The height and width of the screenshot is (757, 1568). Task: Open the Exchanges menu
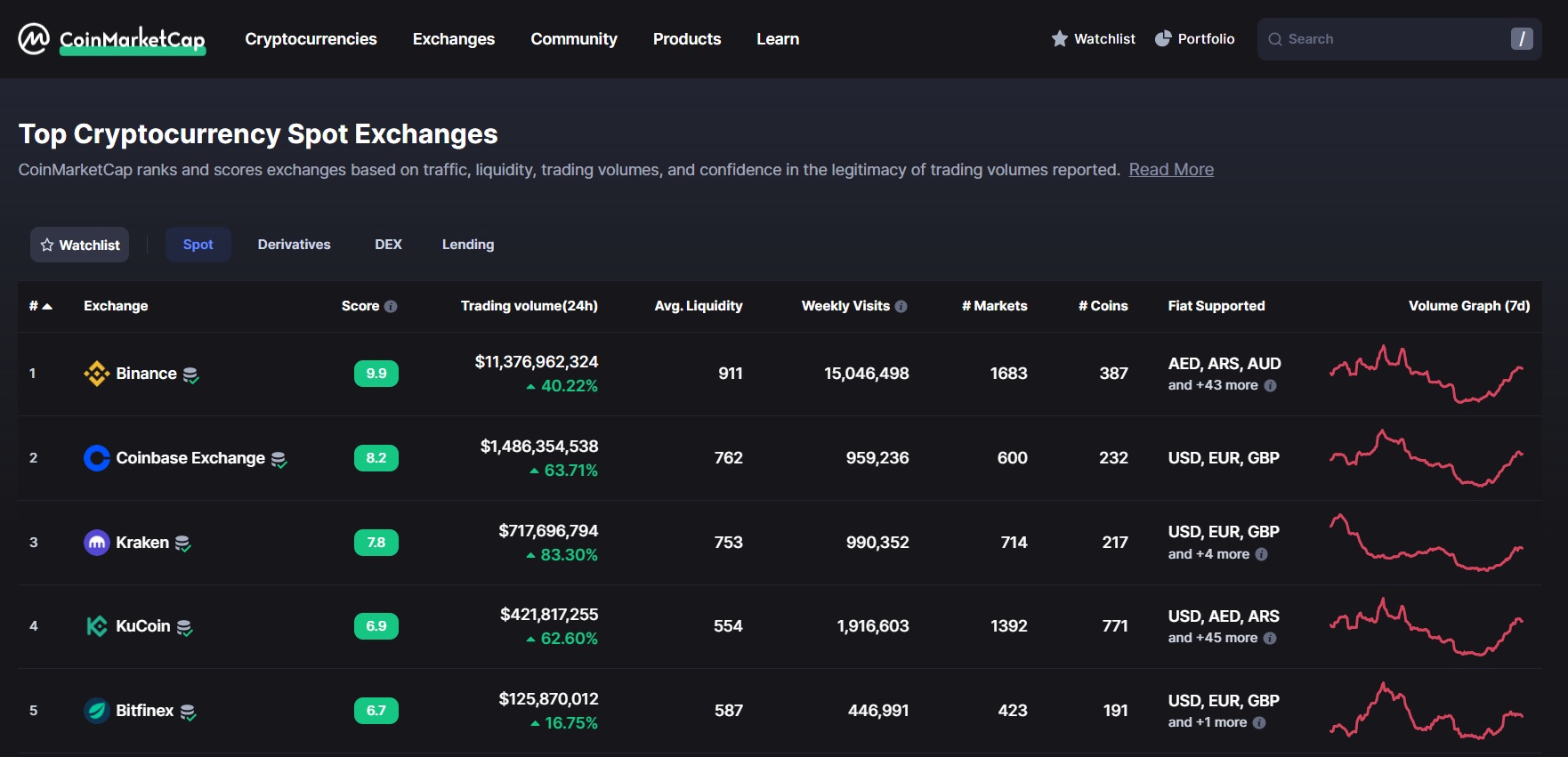coord(454,39)
